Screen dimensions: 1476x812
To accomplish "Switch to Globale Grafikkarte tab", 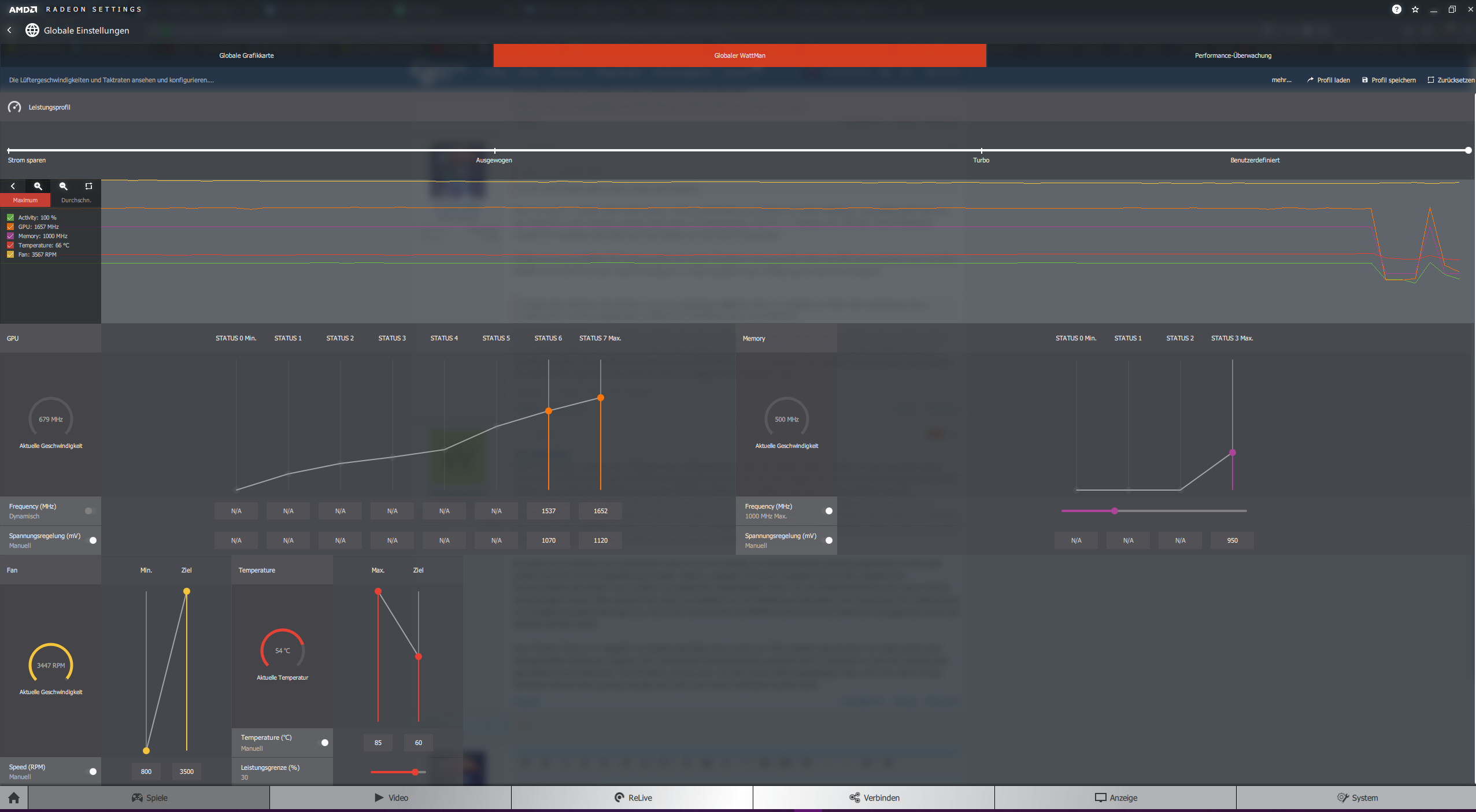I will [x=246, y=55].
